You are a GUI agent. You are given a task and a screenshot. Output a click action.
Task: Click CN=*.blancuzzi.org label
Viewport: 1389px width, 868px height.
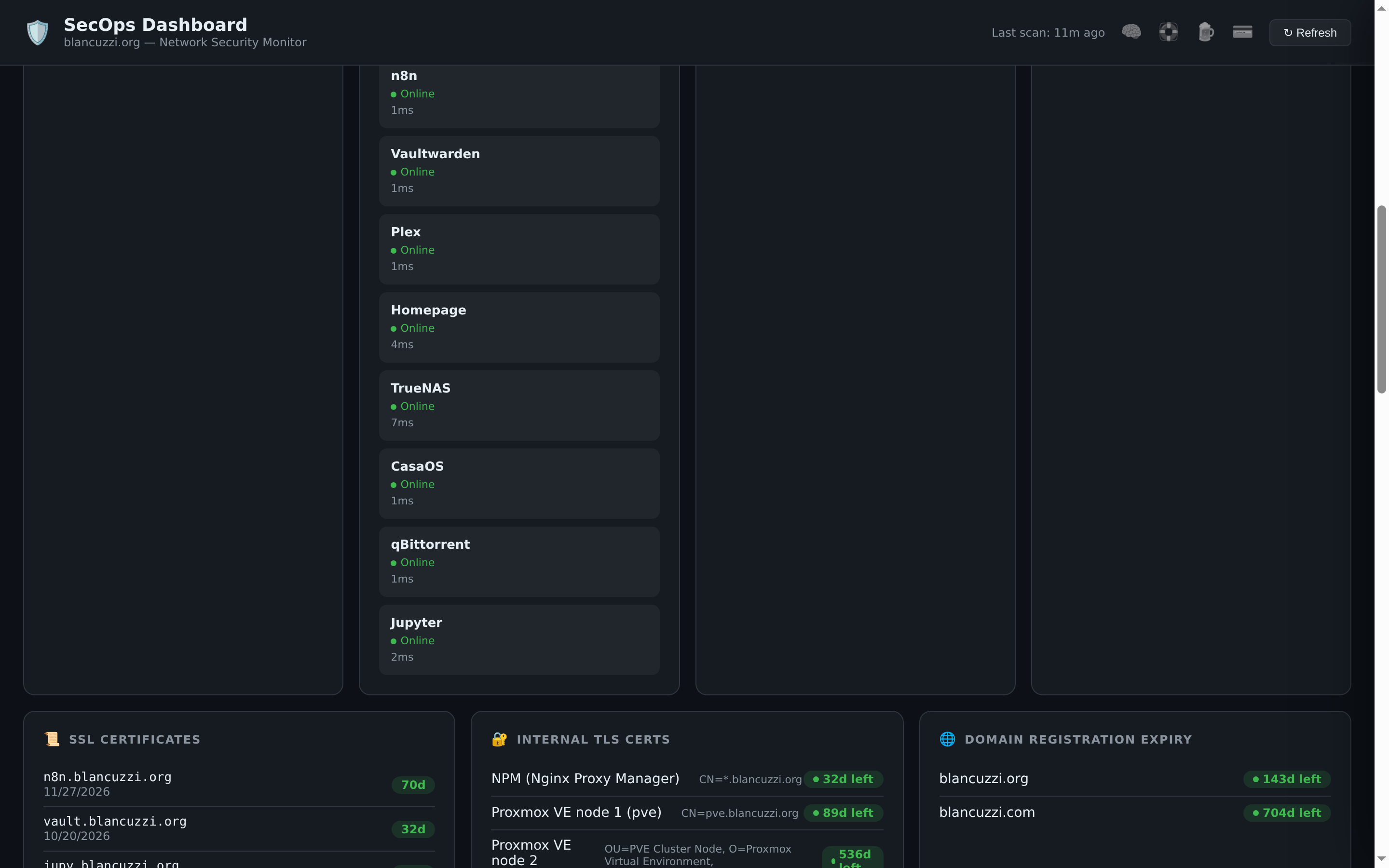pos(750,780)
